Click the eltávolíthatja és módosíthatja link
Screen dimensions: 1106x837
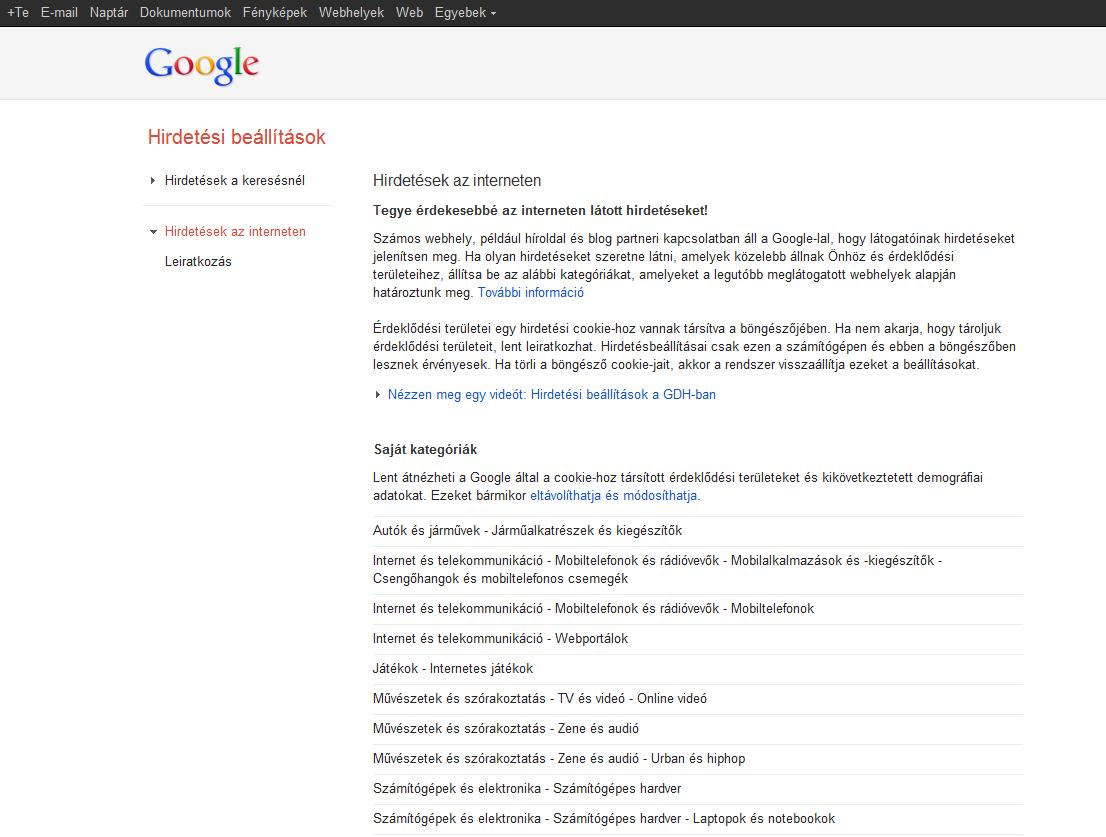coord(615,496)
